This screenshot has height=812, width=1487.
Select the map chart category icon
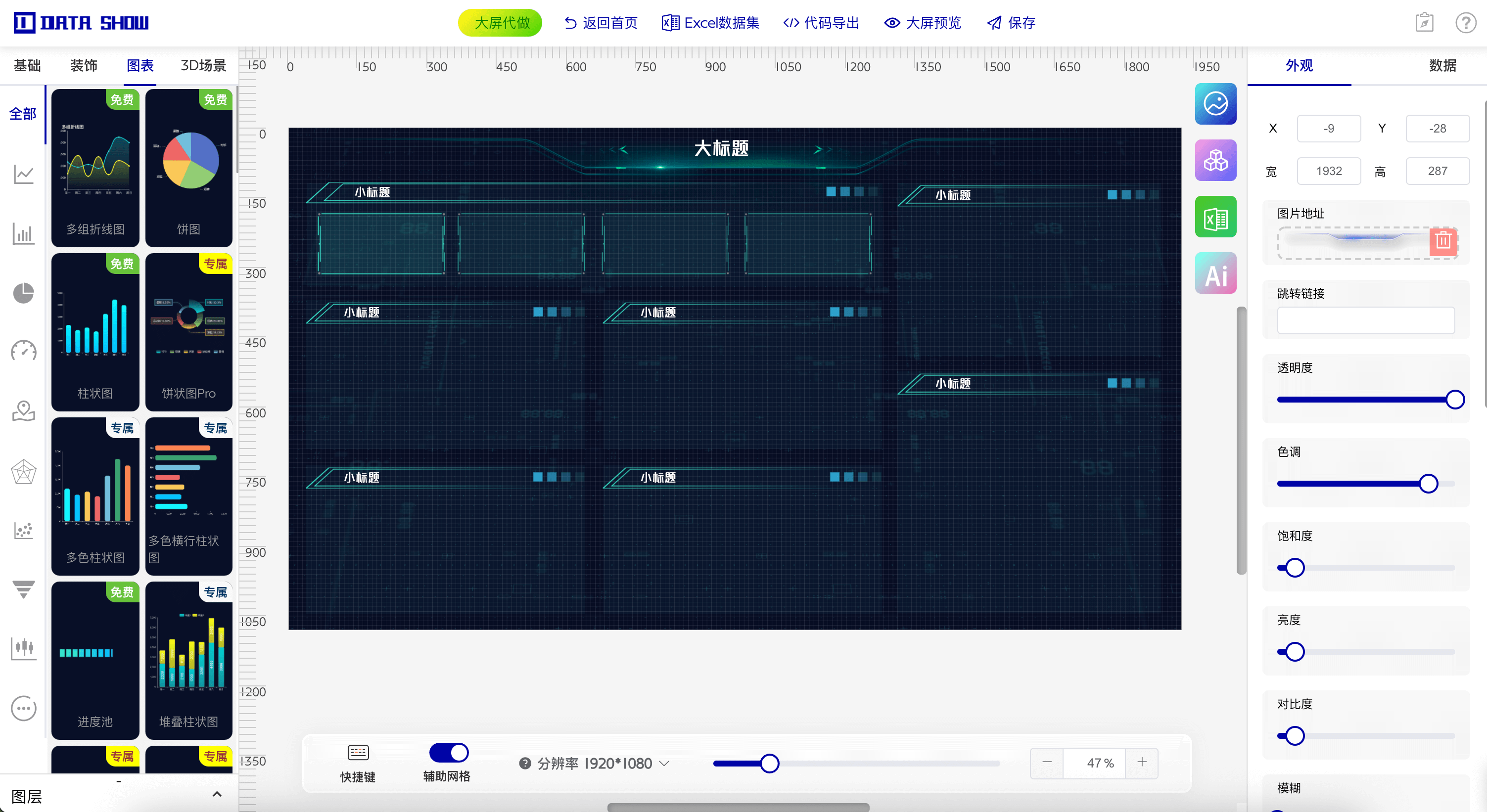24,411
